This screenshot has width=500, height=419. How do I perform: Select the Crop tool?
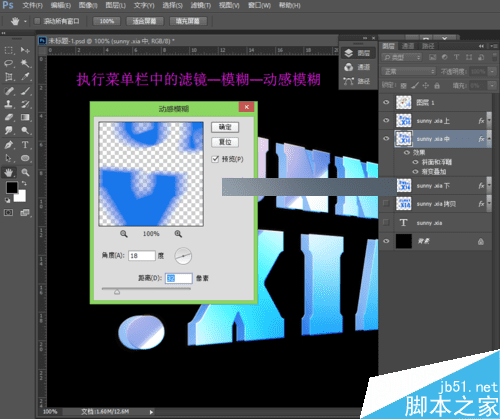[x=9, y=77]
